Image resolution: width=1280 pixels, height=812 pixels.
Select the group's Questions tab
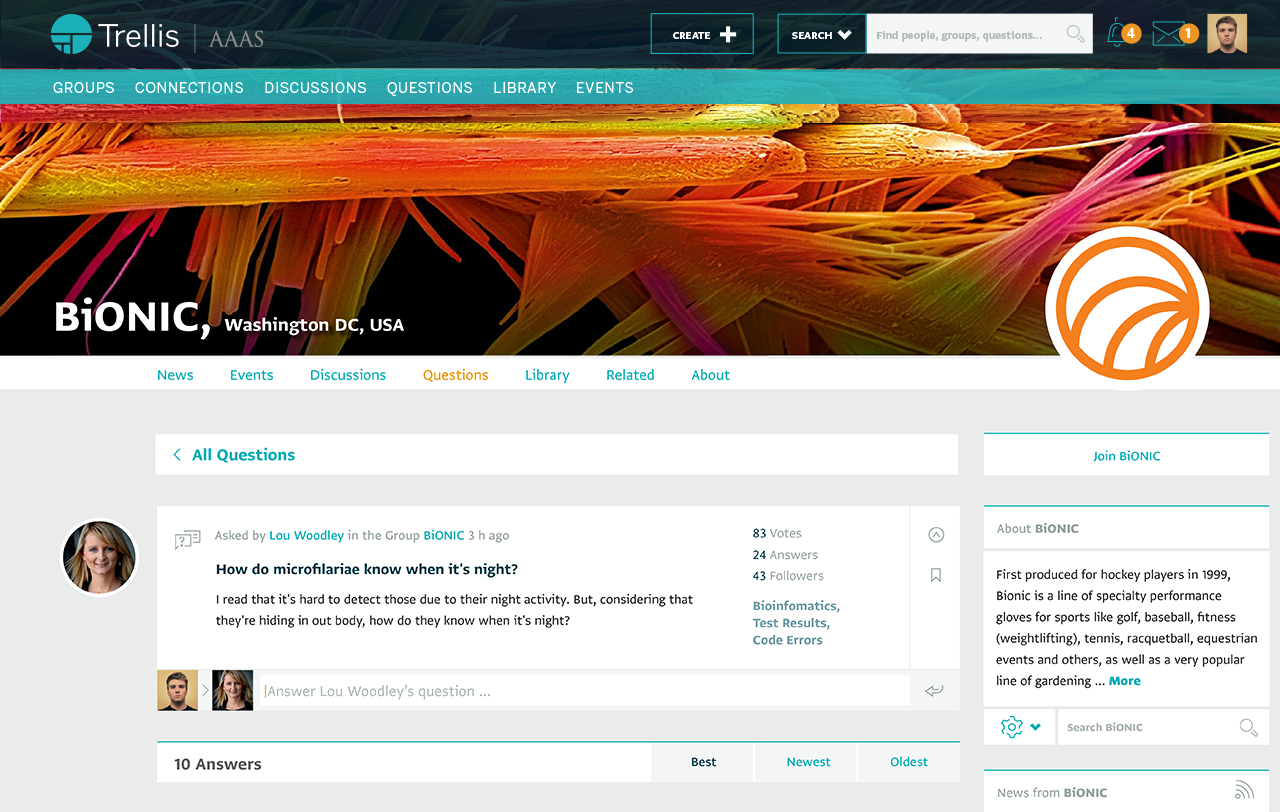point(455,375)
